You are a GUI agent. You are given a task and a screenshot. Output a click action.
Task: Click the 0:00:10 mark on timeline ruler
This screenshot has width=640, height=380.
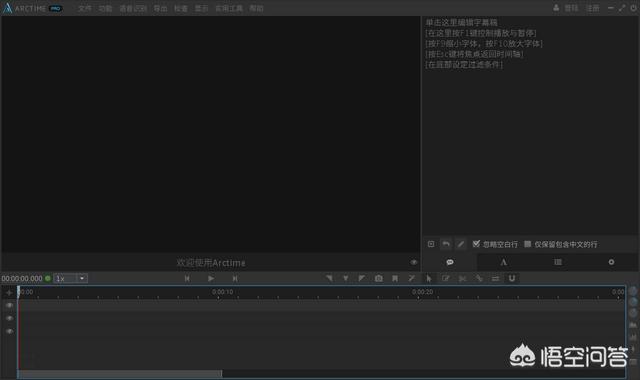click(223, 292)
